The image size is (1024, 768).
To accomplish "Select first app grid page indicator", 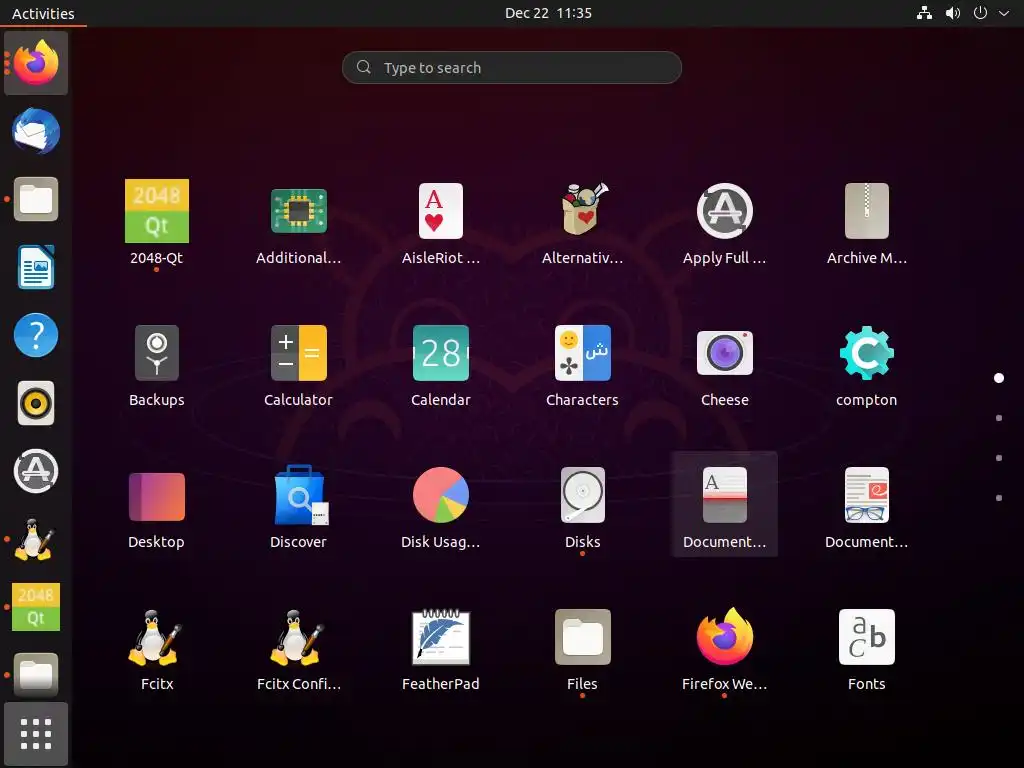I will coord(999,378).
